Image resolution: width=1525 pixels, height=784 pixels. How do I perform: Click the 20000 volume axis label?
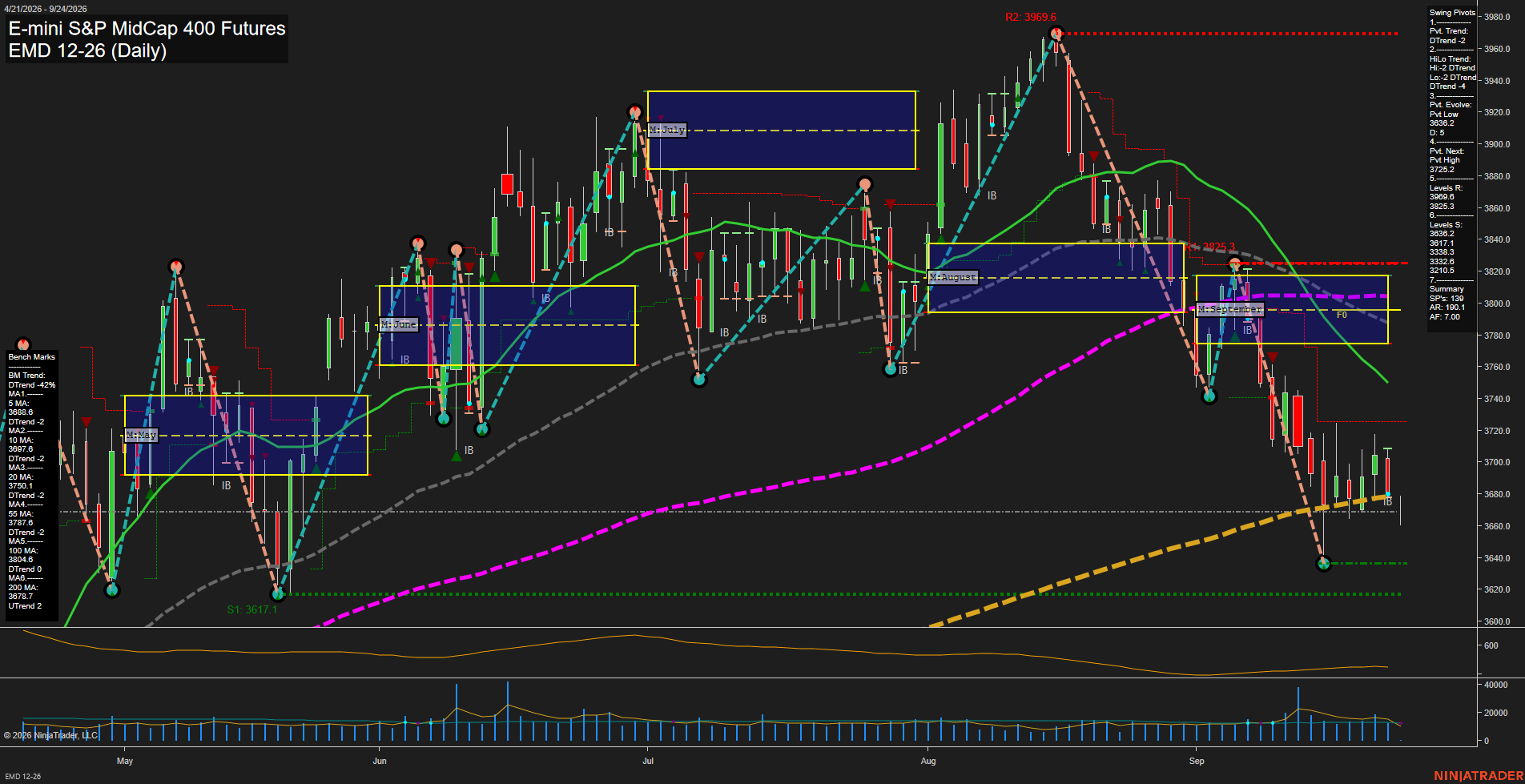click(x=1495, y=713)
